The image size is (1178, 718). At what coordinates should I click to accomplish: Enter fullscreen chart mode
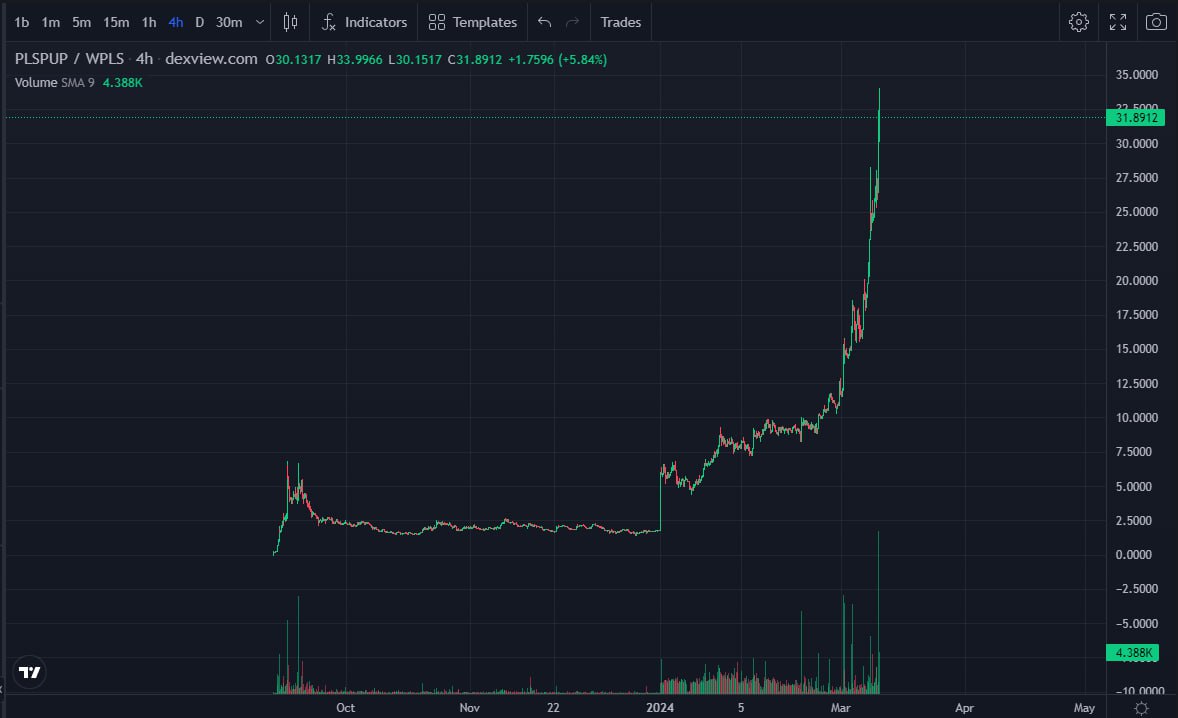click(x=1118, y=22)
